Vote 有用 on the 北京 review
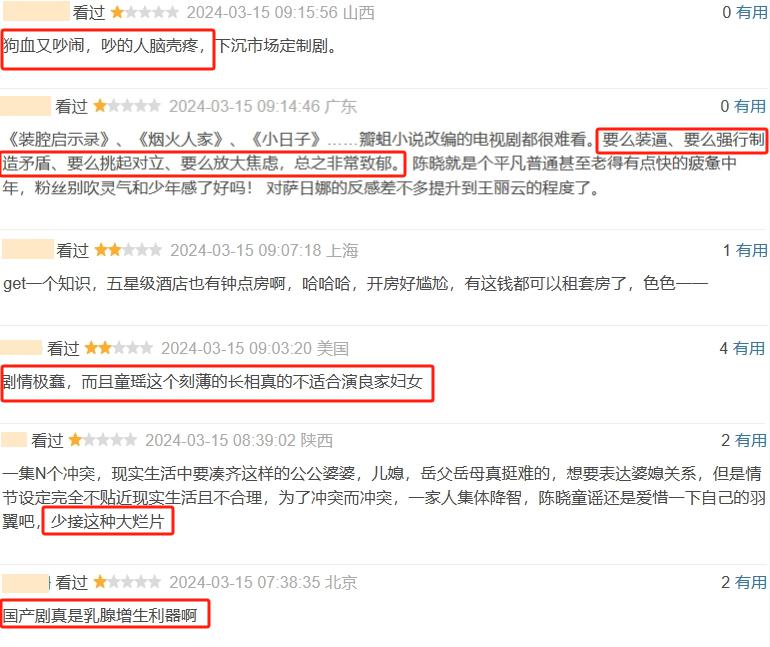The width and height of the screenshot is (770, 647). 751,582
